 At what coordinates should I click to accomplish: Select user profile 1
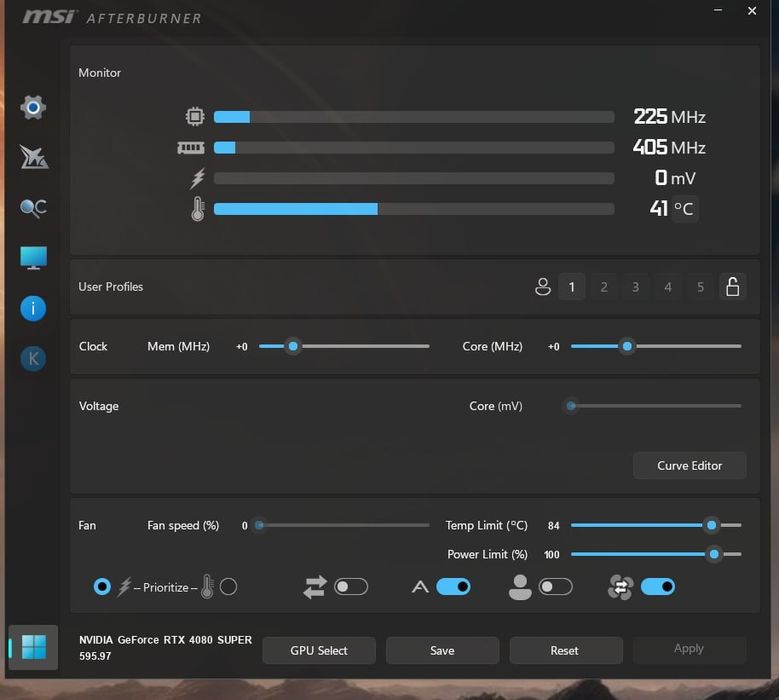tap(572, 287)
